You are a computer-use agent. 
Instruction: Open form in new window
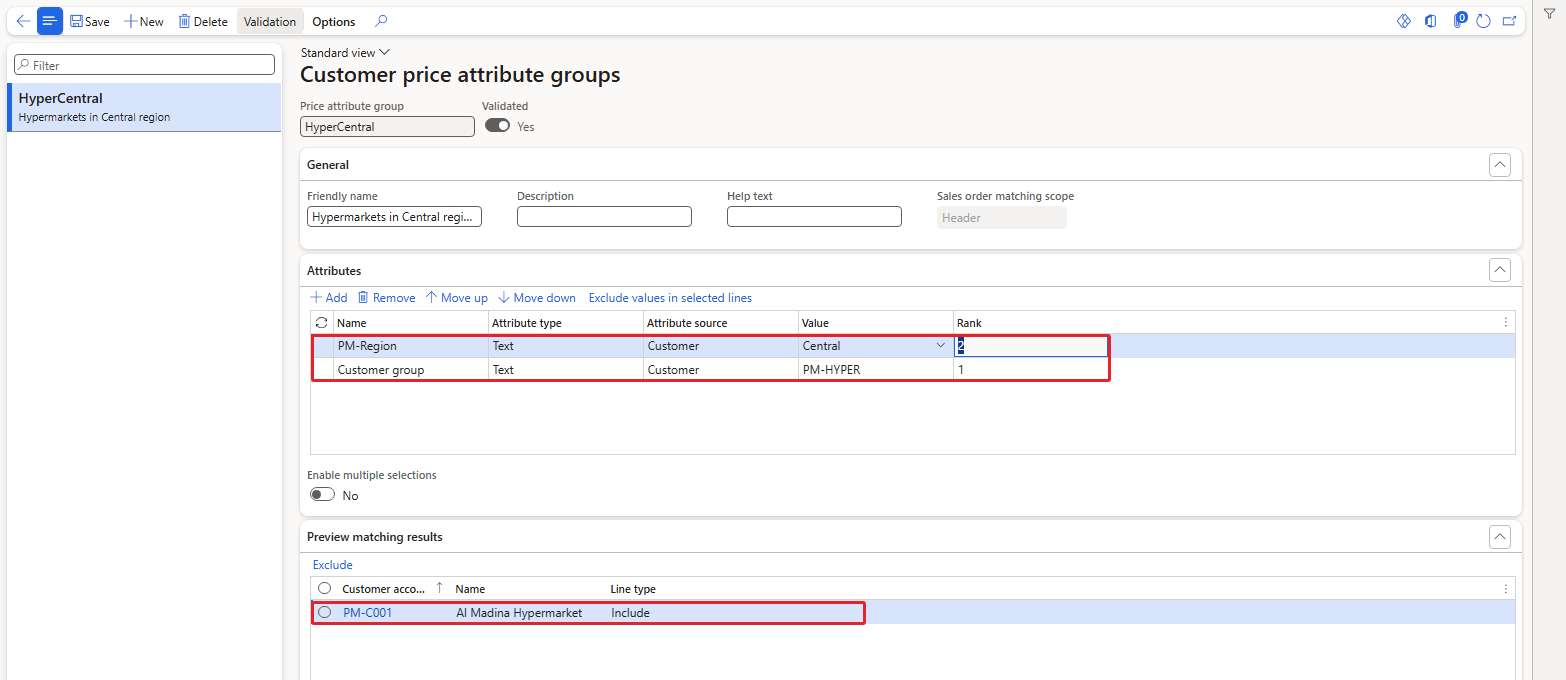(1509, 21)
